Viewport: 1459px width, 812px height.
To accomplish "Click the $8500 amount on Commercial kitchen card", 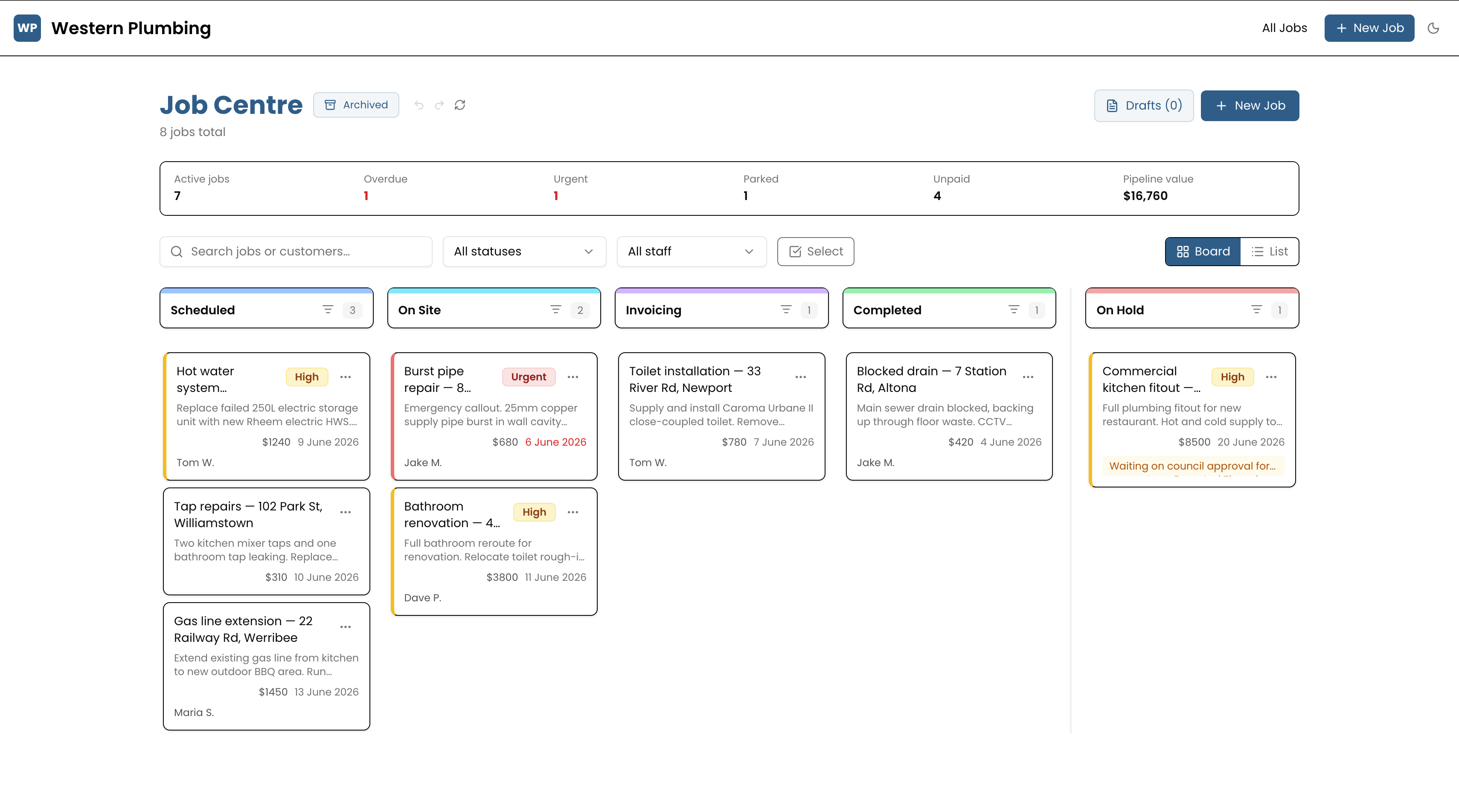I will tap(1194, 442).
